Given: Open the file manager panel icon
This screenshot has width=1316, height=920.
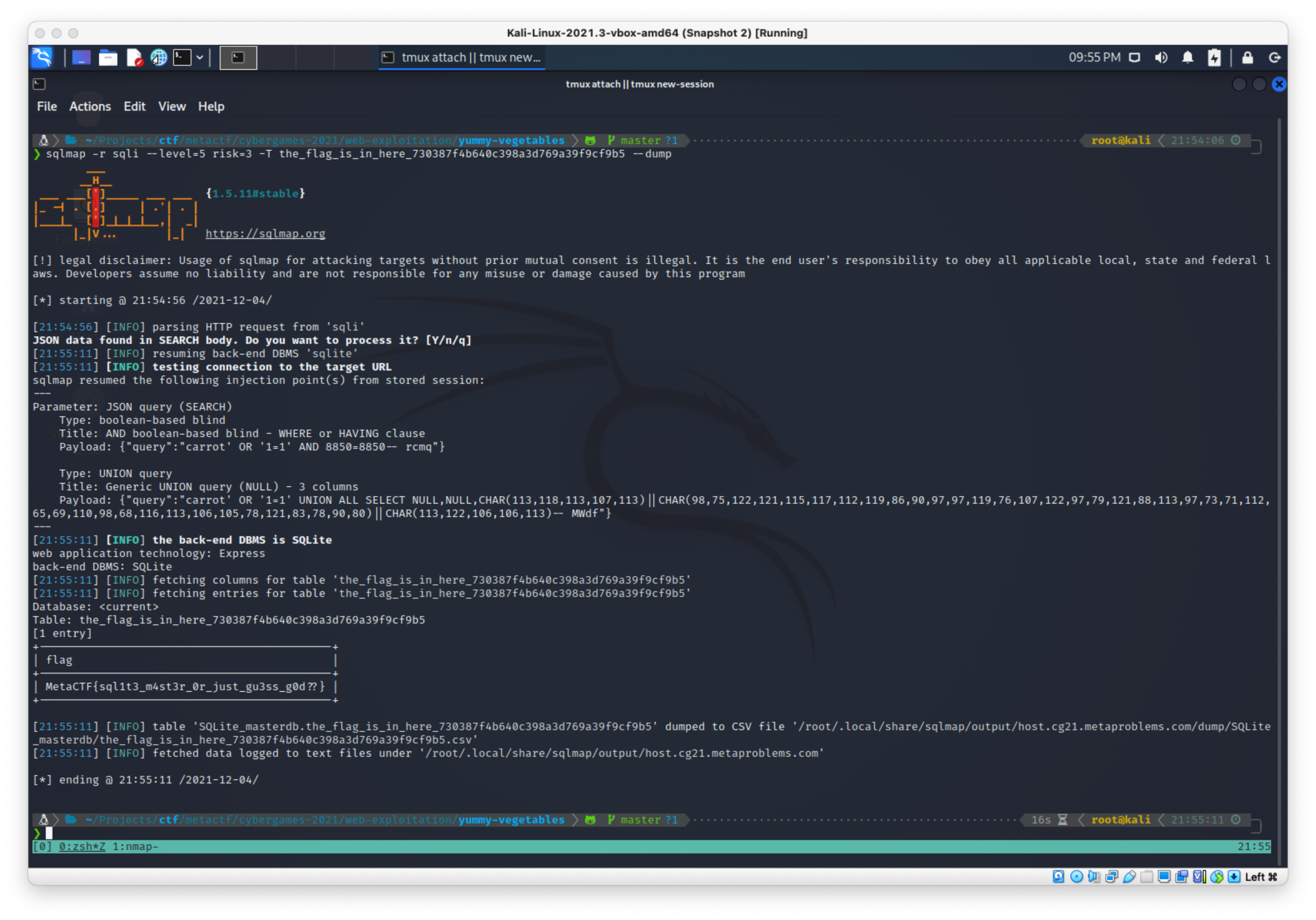Looking at the screenshot, I should click(108, 57).
